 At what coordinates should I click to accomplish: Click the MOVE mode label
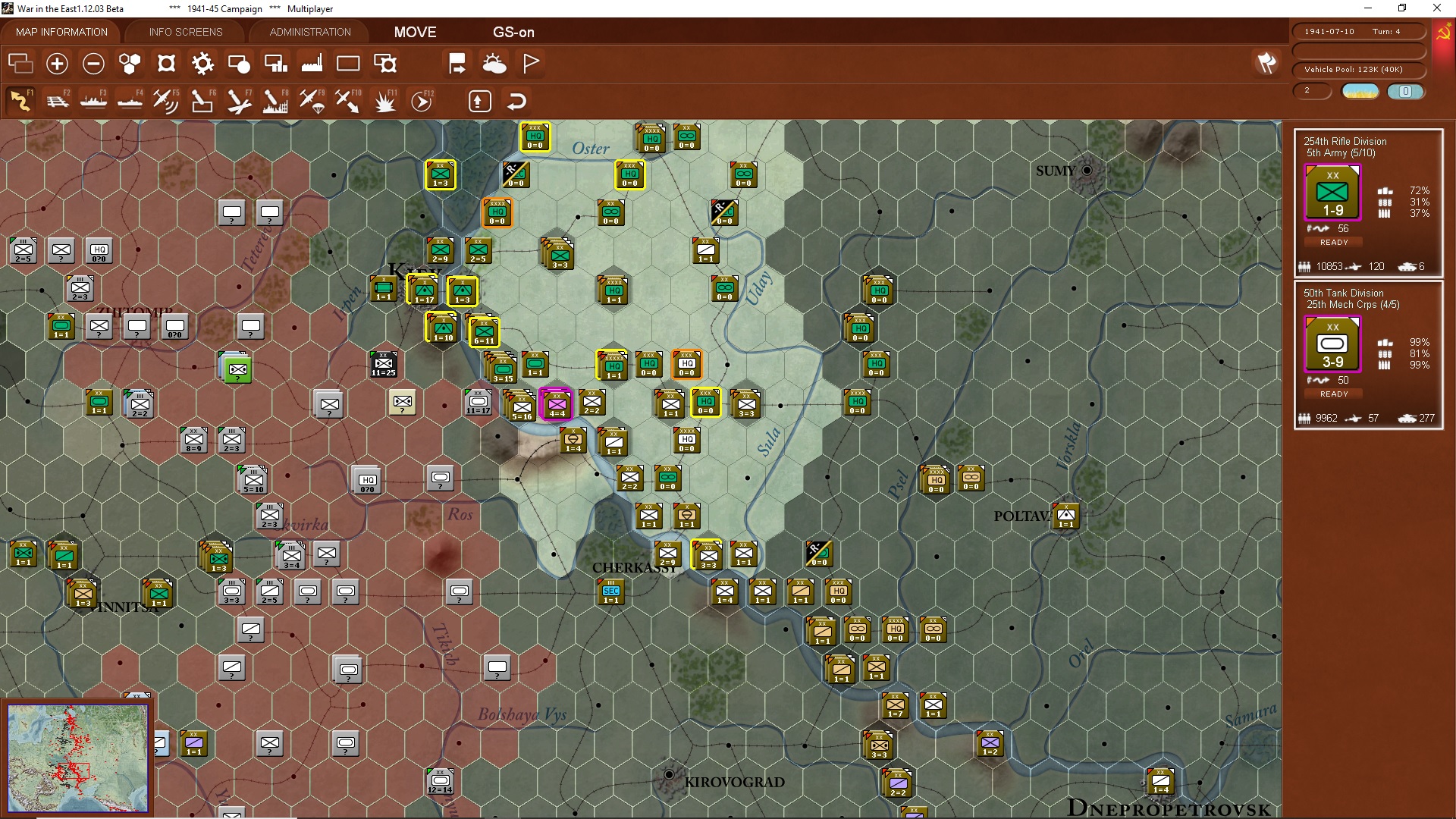tap(415, 32)
